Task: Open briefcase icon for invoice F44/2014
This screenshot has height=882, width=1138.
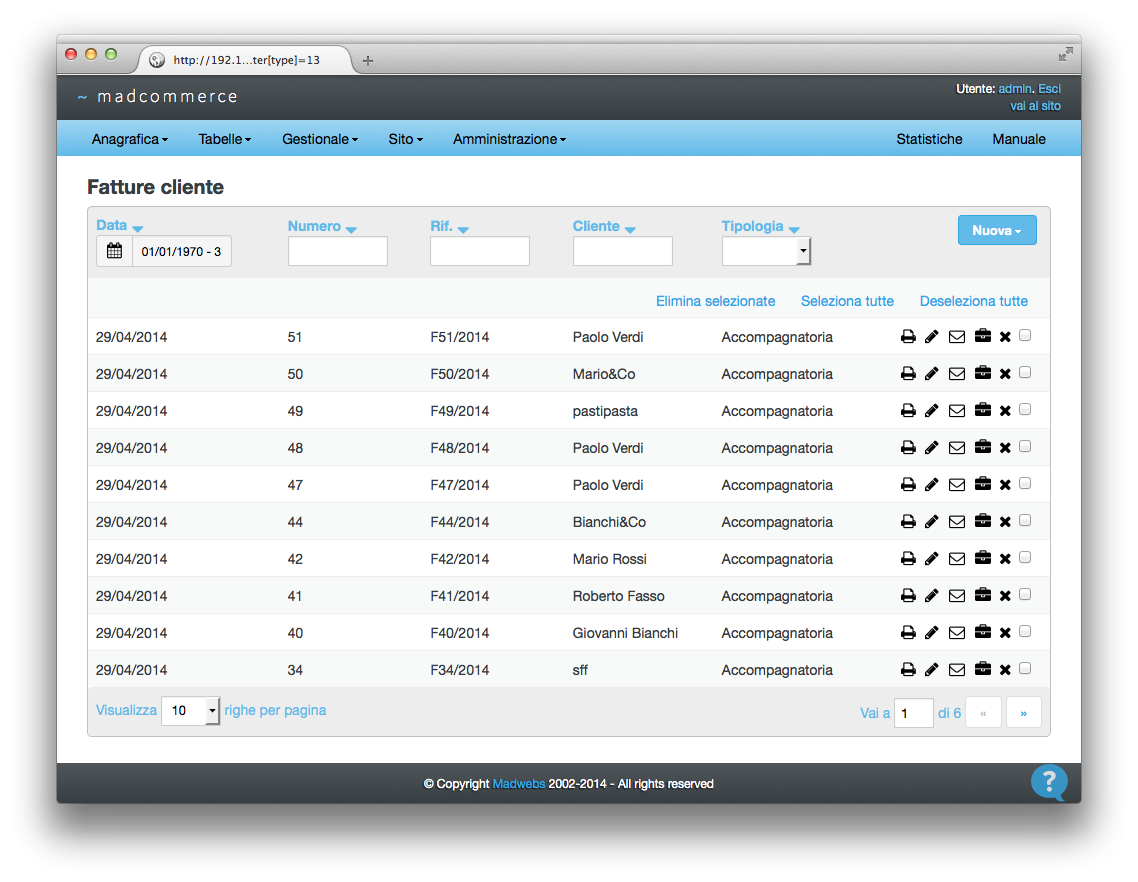Action: click(983, 521)
